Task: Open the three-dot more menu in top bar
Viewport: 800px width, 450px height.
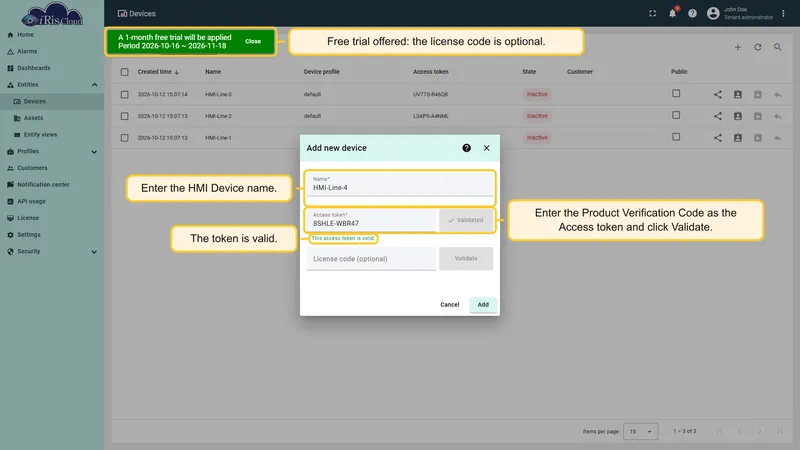Action: click(x=783, y=14)
